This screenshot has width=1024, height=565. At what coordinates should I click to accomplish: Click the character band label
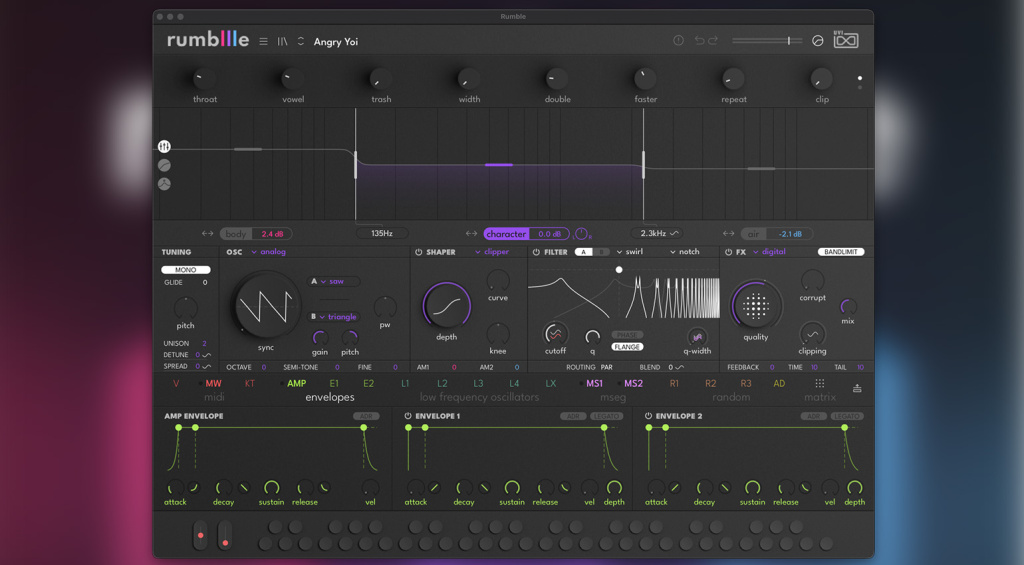[x=506, y=234]
